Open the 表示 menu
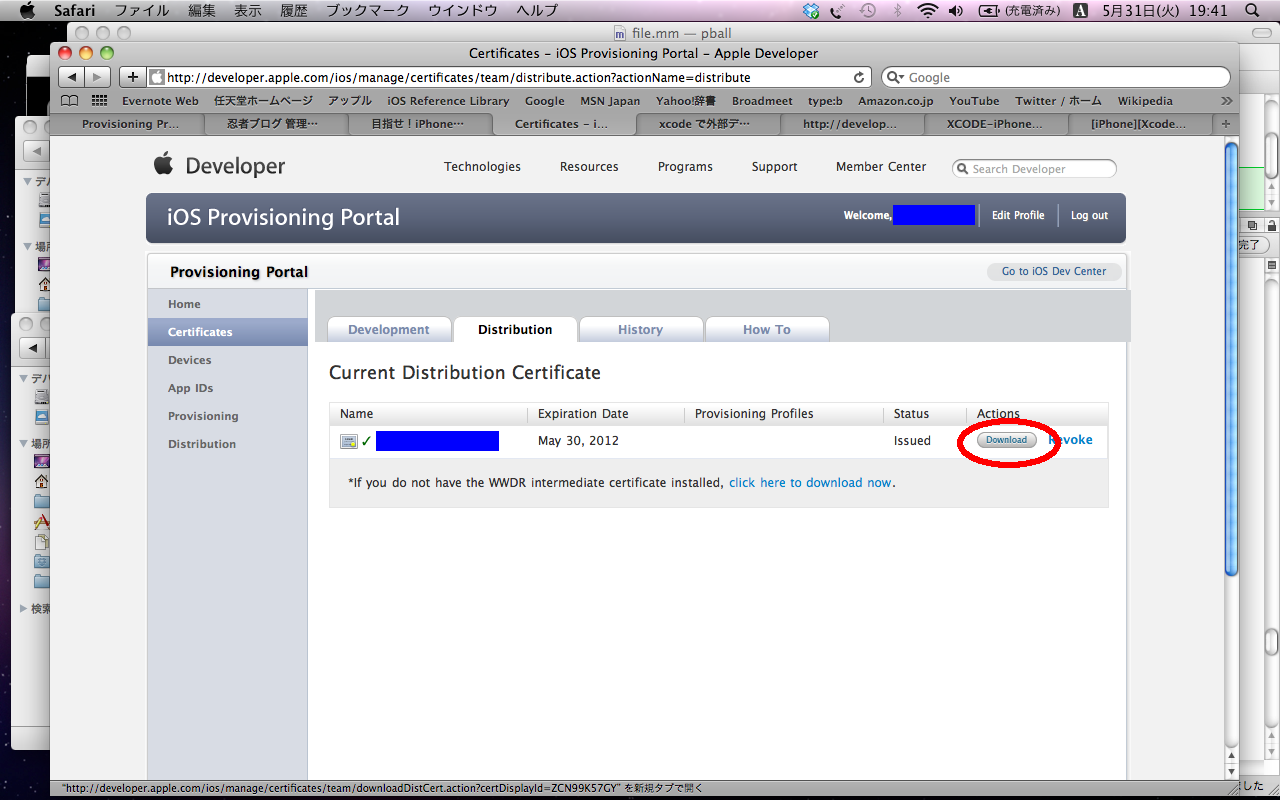Screen dimensions: 1280x800 247,10
